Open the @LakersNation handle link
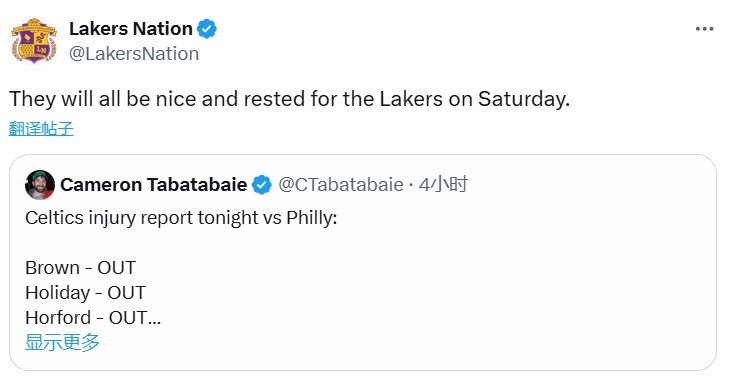This screenshot has width=736, height=376. (x=134, y=54)
